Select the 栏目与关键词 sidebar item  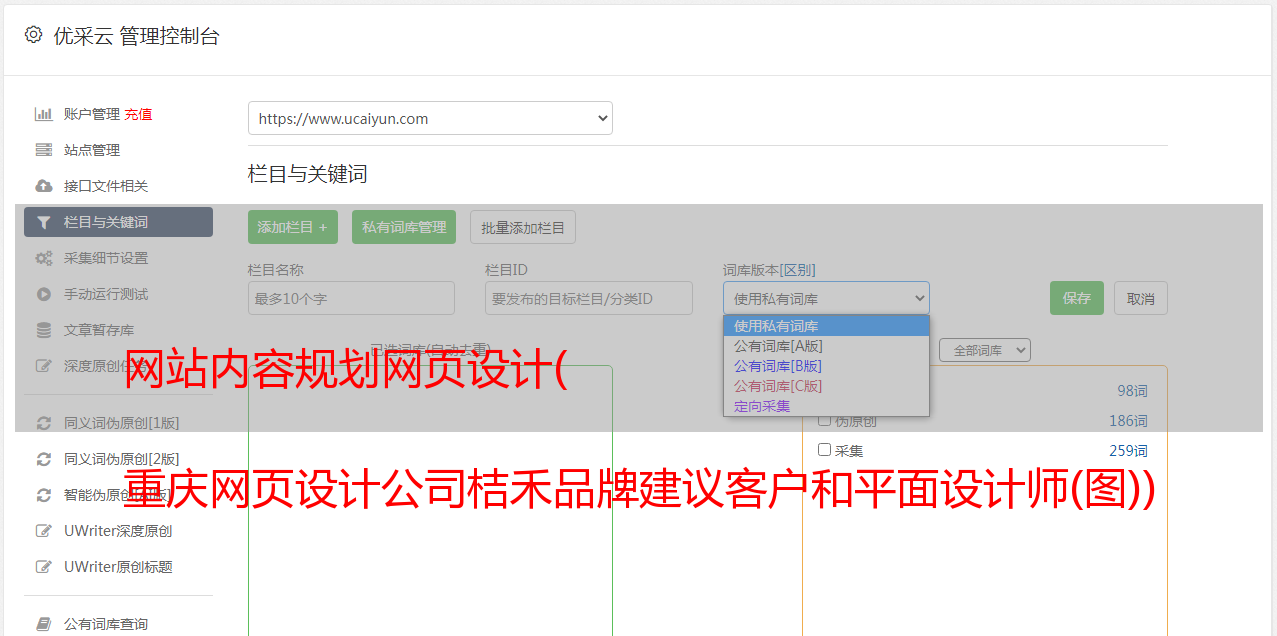tap(118, 222)
